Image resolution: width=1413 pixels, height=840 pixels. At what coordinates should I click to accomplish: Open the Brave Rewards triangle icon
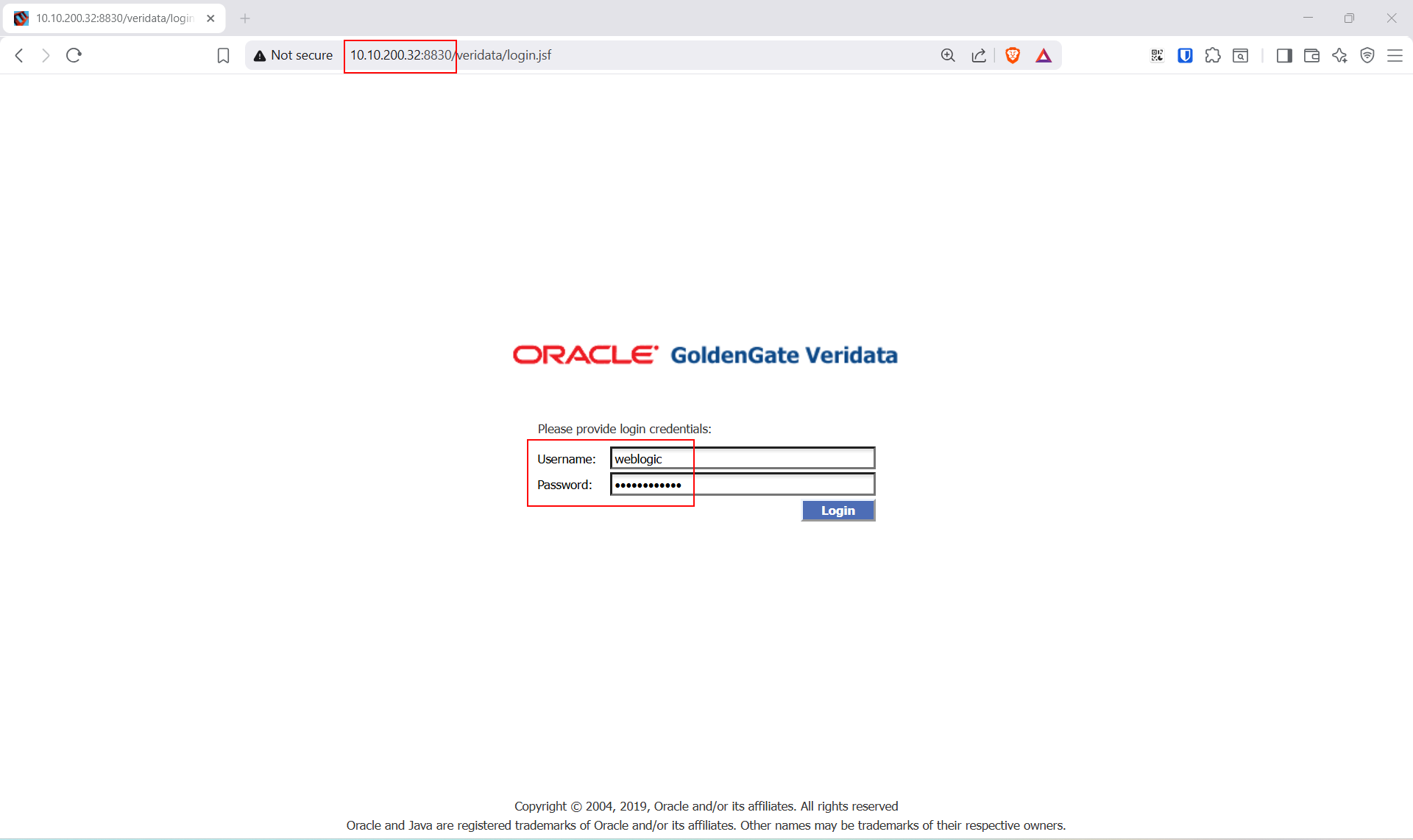(1044, 55)
